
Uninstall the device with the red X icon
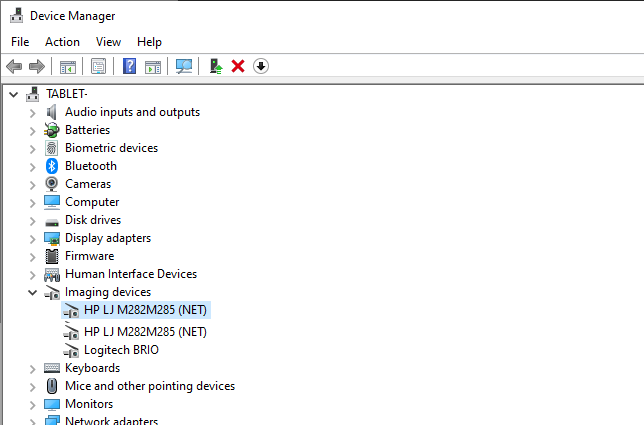tap(238, 66)
